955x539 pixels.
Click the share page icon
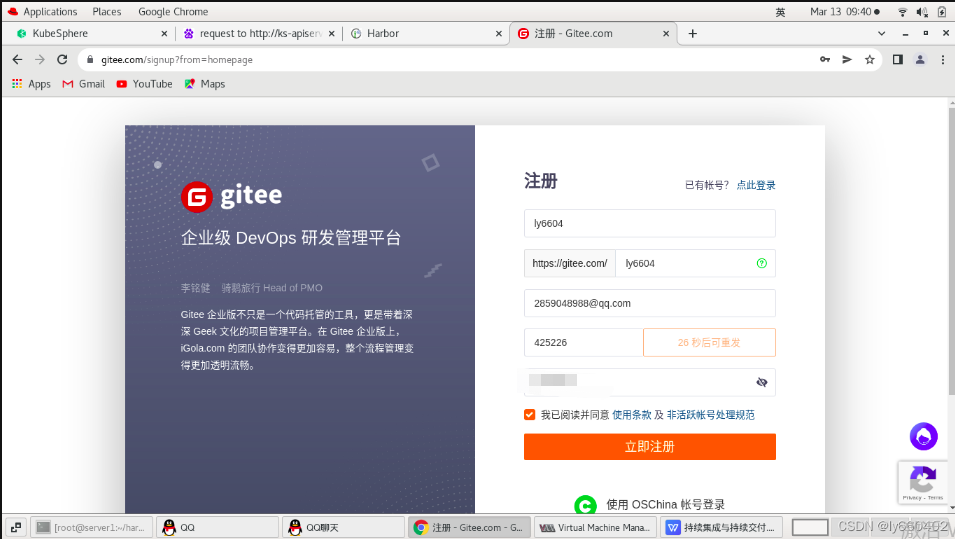(x=847, y=59)
